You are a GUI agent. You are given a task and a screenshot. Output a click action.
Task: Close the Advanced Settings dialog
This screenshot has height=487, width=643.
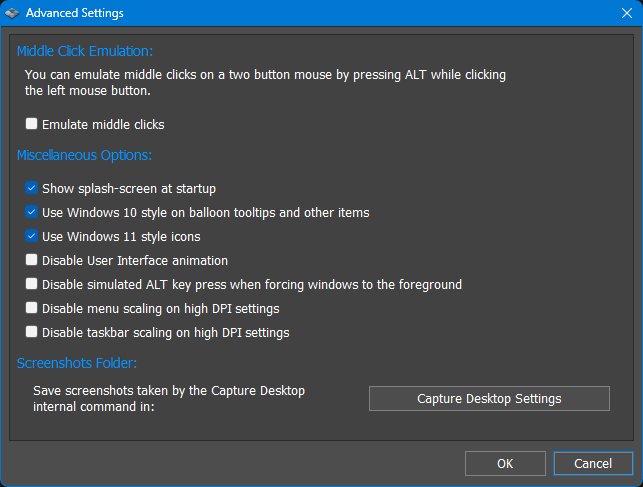(x=627, y=13)
